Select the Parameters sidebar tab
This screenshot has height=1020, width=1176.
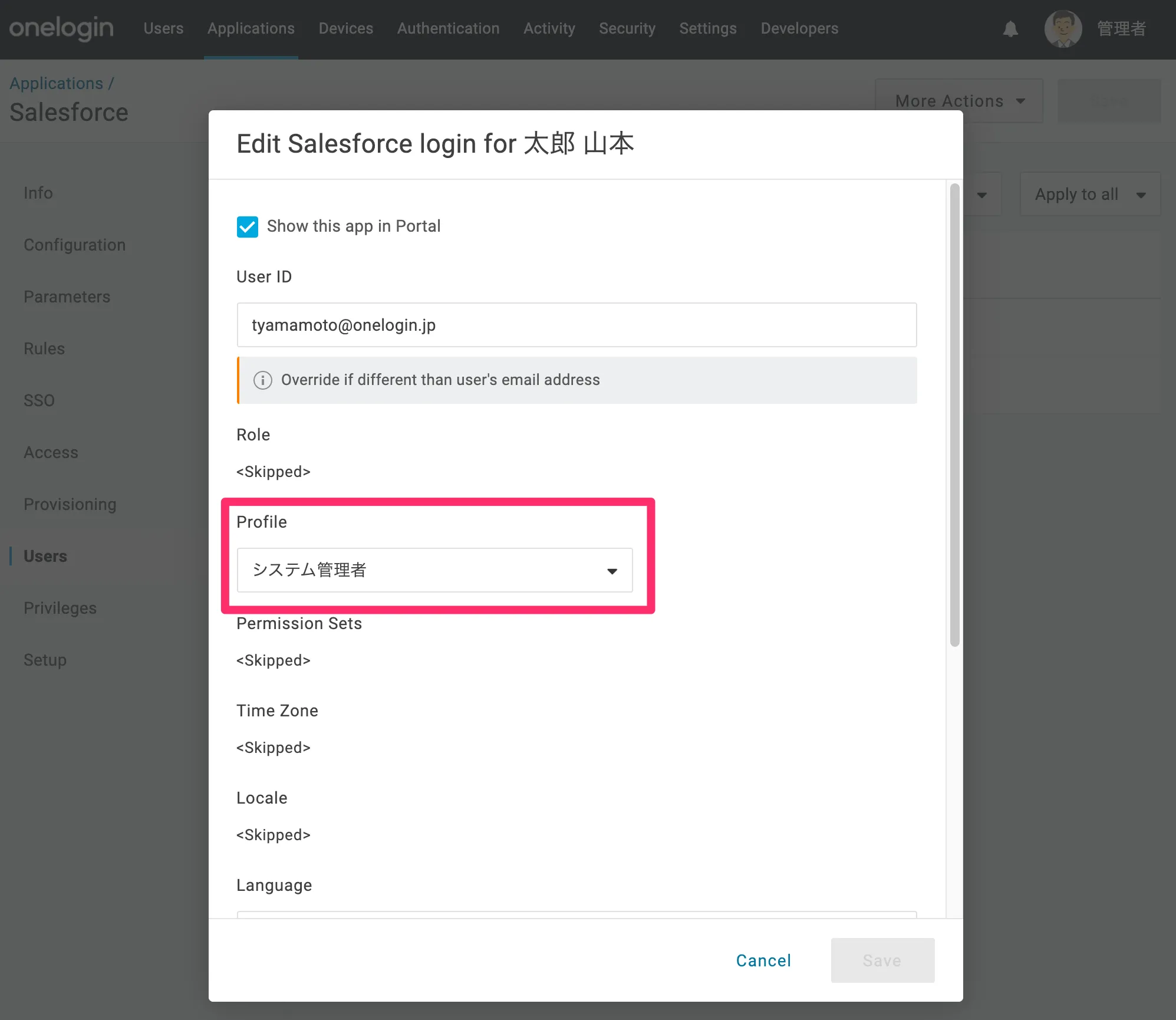tap(67, 297)
